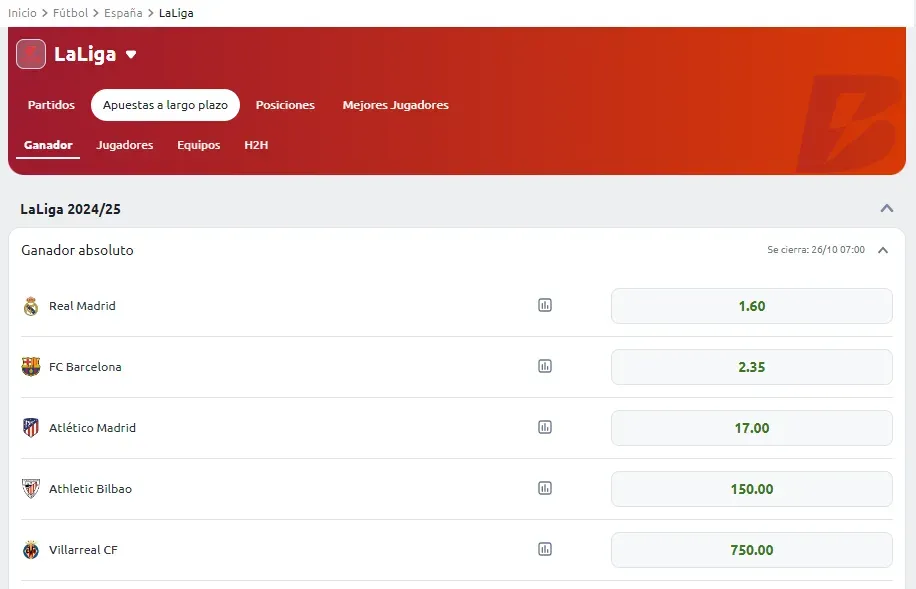Click the Athletic Bilbao crest
The width and height of the screenshot is (916, 589).
[x=31, y=488]
